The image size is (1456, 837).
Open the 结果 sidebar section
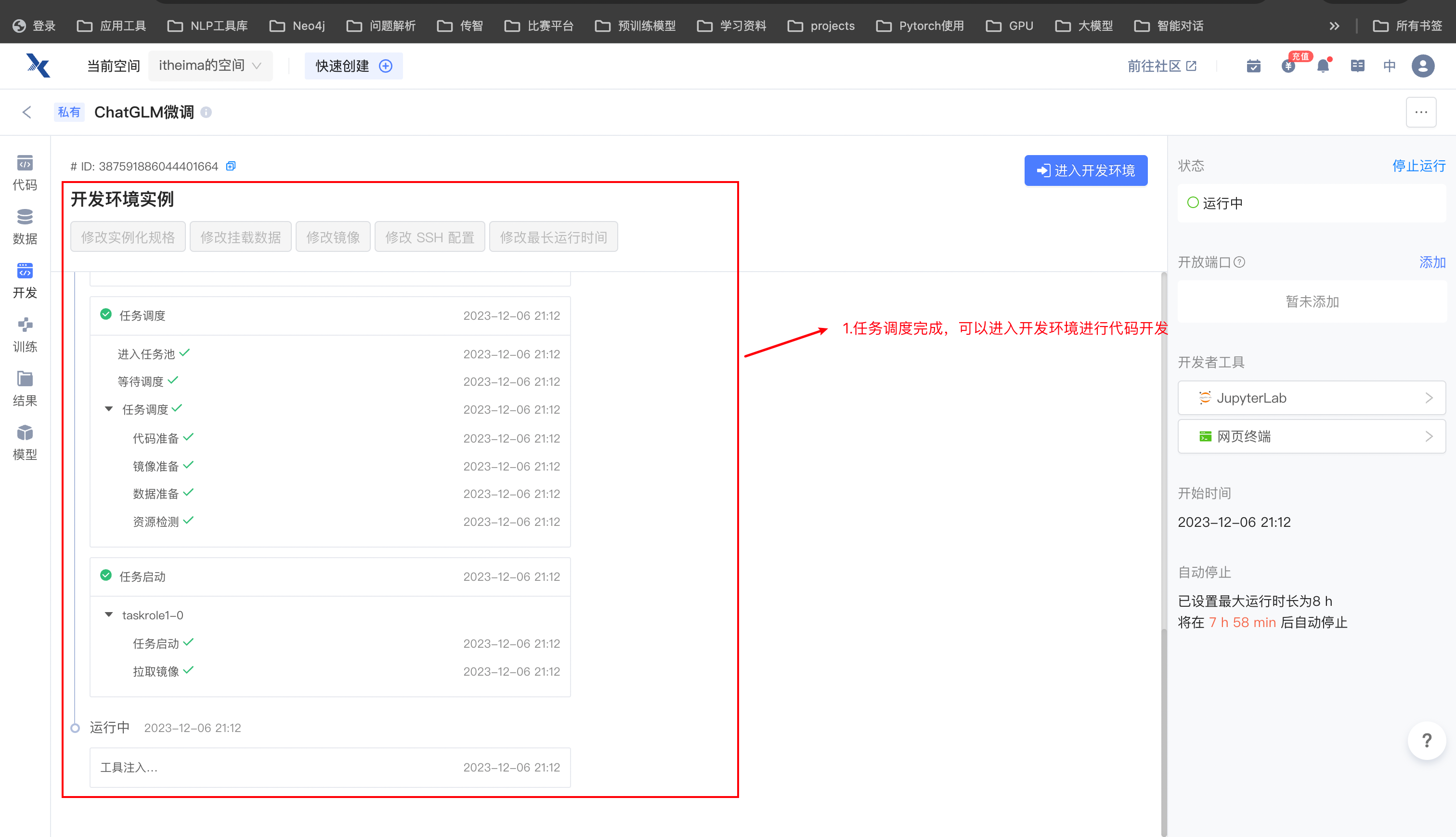[x=25, y=389]
